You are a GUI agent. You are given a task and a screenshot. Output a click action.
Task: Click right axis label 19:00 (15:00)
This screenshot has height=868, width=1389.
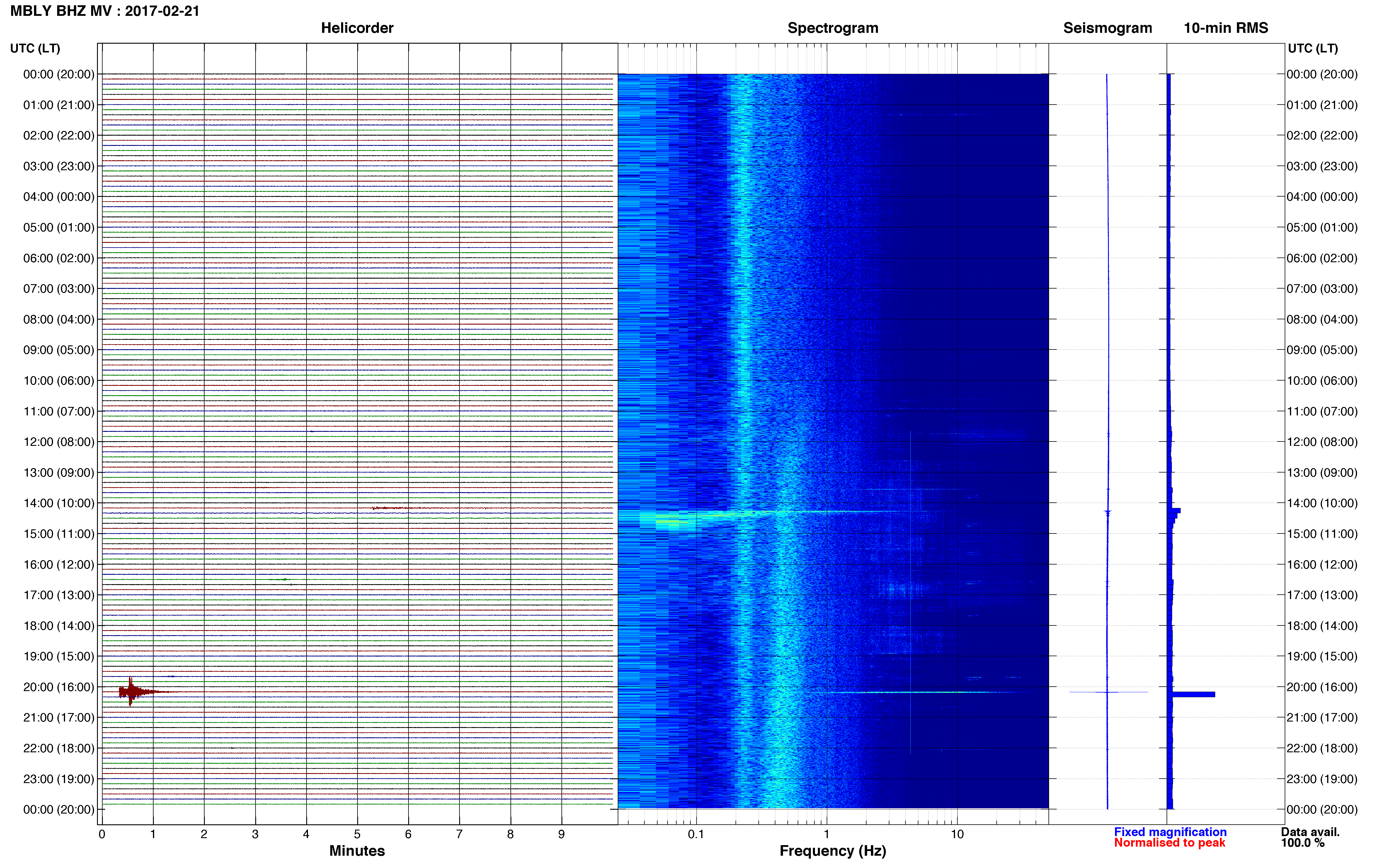click(x=1322, y=656)
